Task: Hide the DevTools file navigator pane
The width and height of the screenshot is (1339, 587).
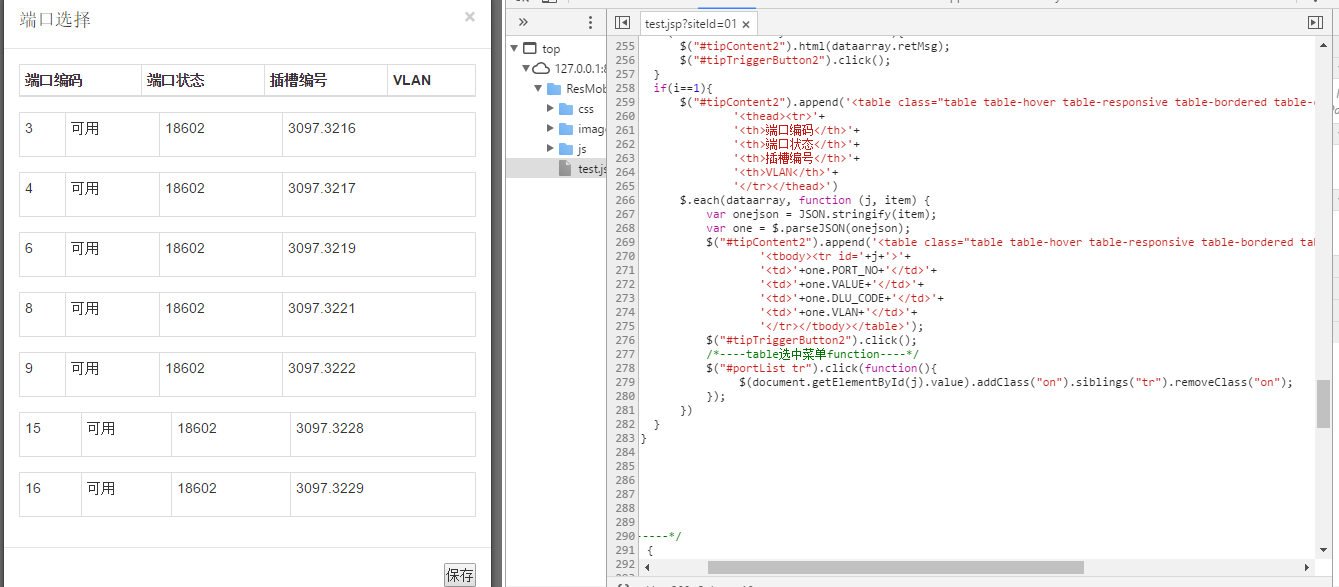Action: coord(622,23)
